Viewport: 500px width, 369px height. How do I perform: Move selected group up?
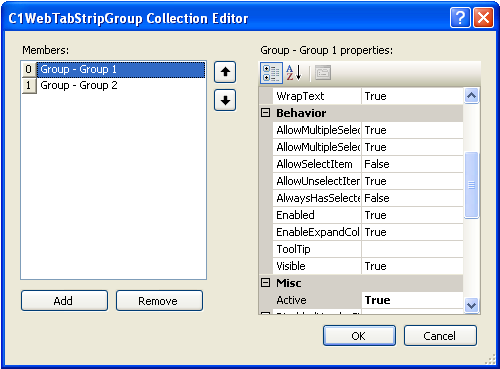coord(225,72)
